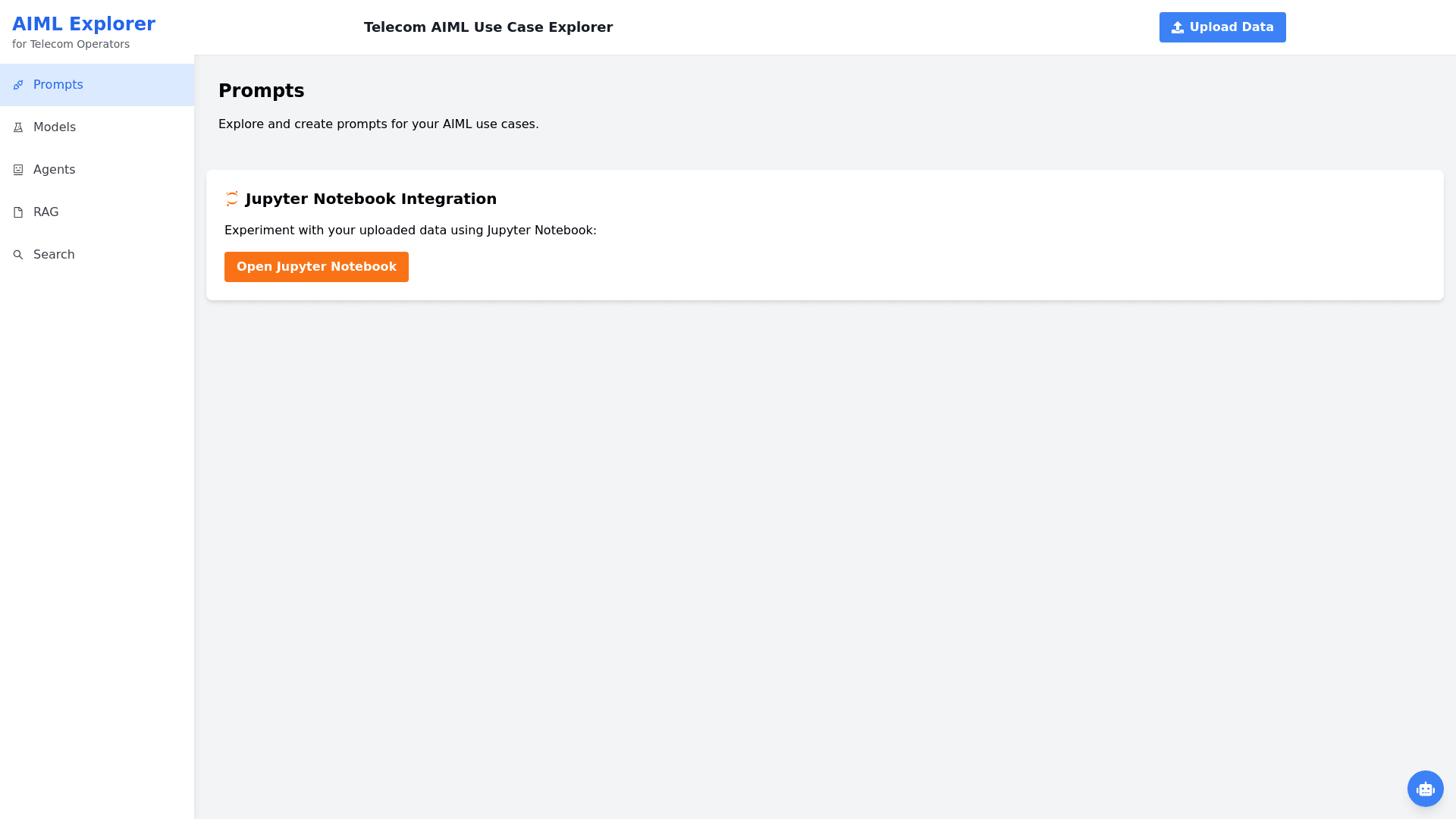Viewport: 1456px width, 819px height.
Task: Click the Models flask icon
Action: pos(18,127)
